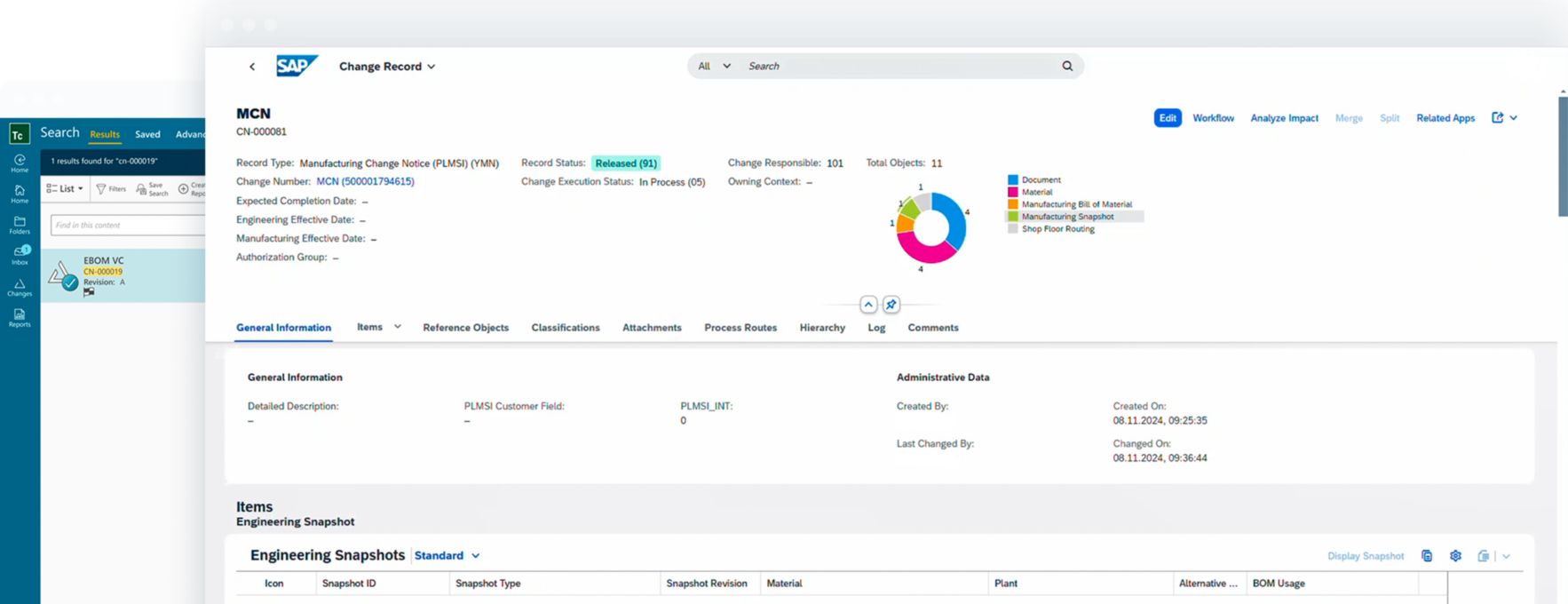The width and height of the screenshot is (1568, 604).
Task: Open the share export icon
Action: [x=1498, y=118]
